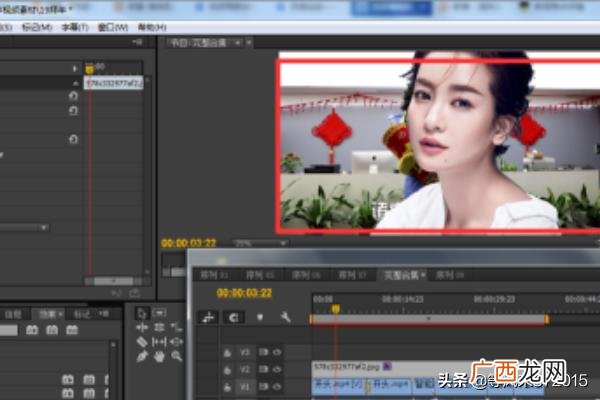Click the clip name bar in Effect Controls
This screenshot has width=600, height=400.
[x=114, y=83]
